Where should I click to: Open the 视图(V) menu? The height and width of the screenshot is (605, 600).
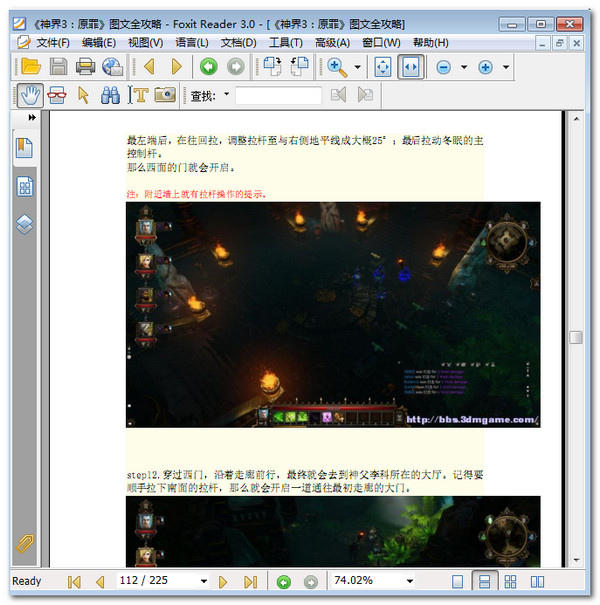pyautogui.click(x=145, y=42)
